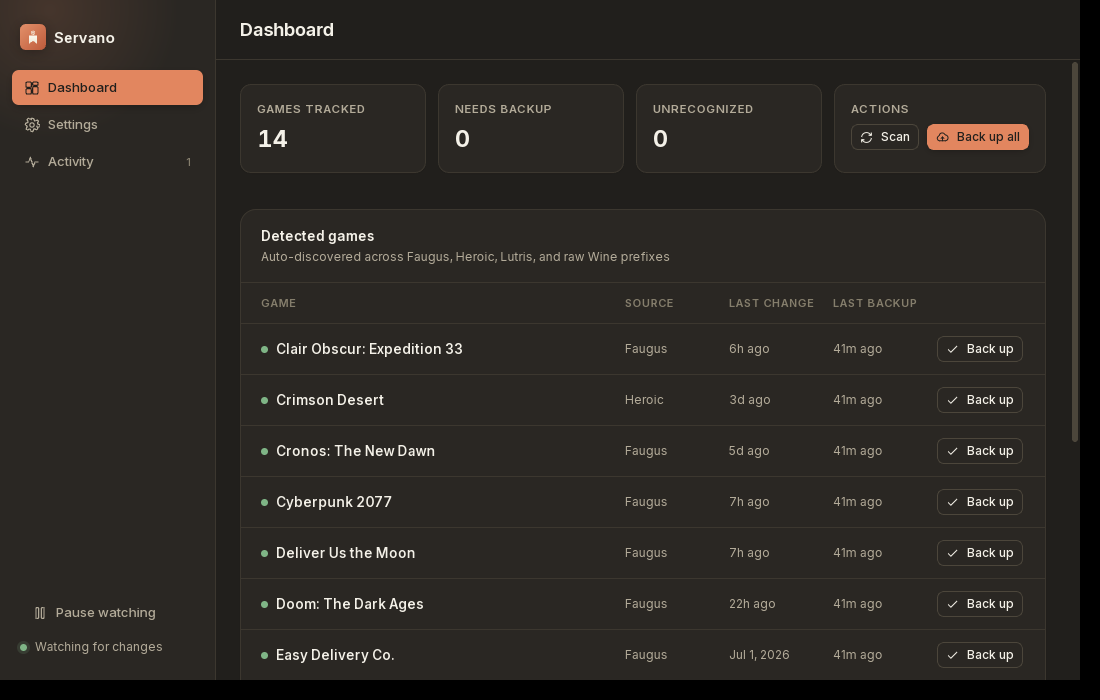The width and height of the screenshot is (1100, 700).
Task: Open the Activity sidebar item
Action: pyautogui.click(x=107, y=162)
